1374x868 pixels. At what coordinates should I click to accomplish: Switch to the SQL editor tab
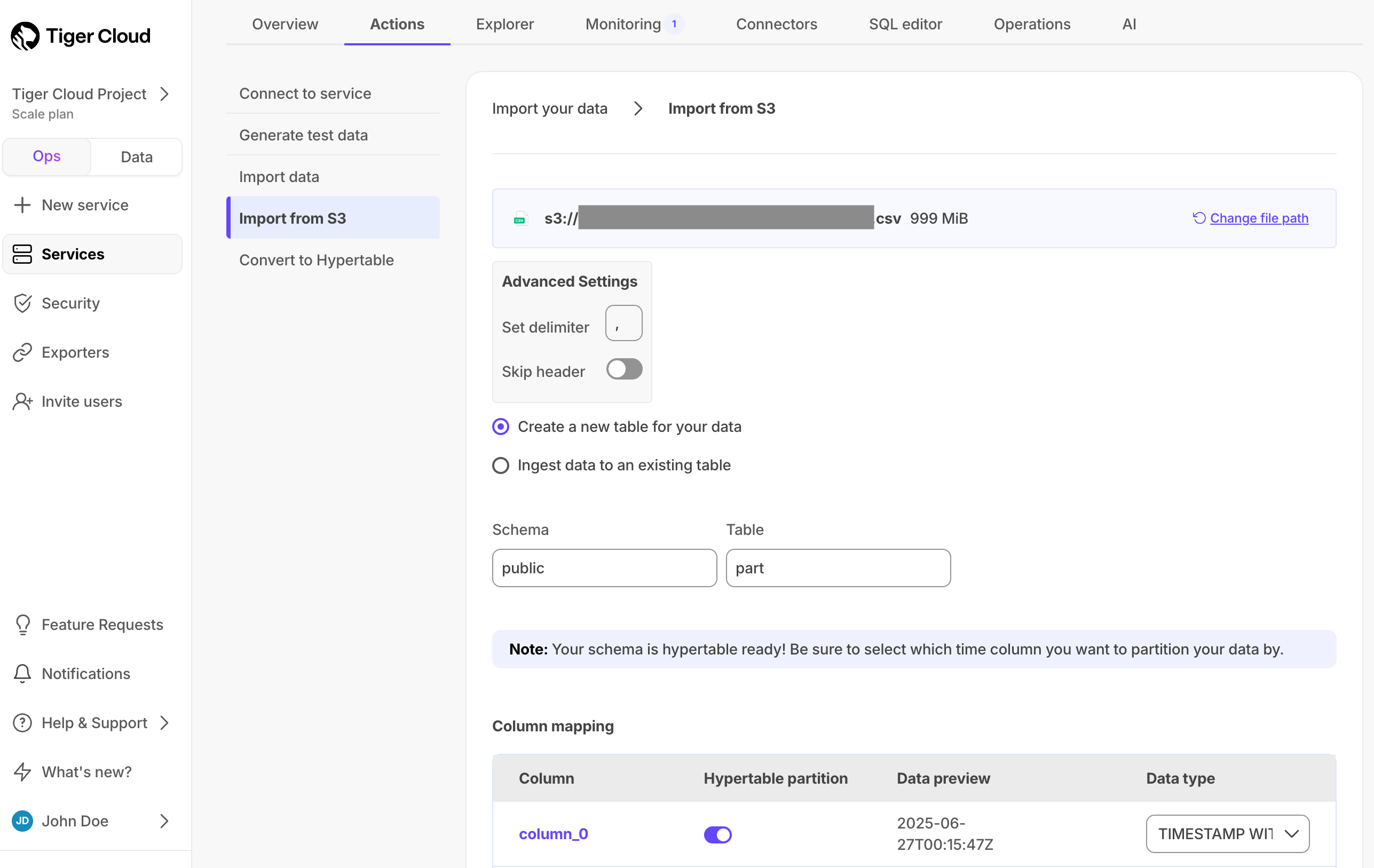tap(905, 24)
